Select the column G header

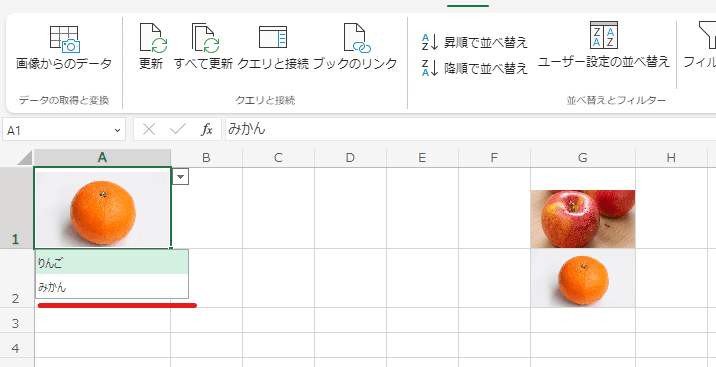click(583, 158)
